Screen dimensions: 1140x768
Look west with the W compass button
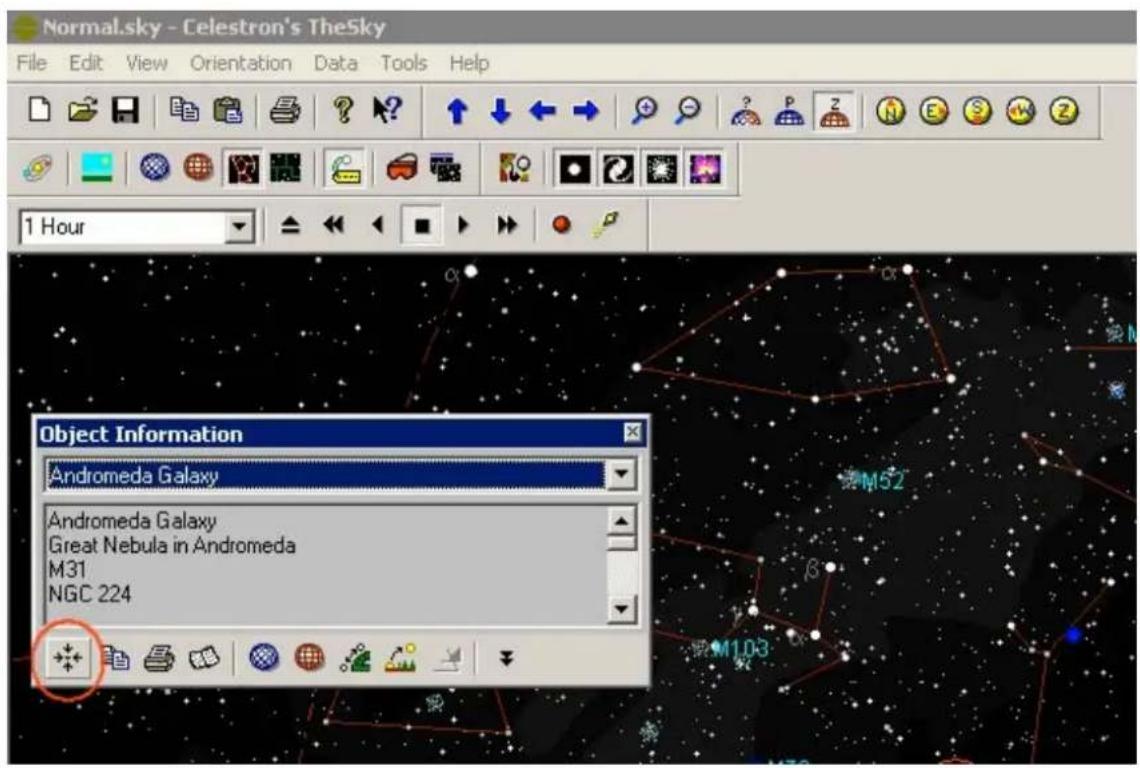[x=1021, y=111]
